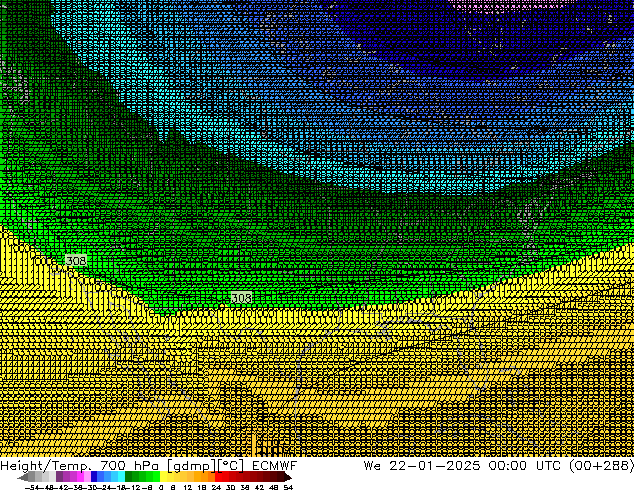
Task: Click the cyan swatch in the color legend
Action: [x=121, y=477]
